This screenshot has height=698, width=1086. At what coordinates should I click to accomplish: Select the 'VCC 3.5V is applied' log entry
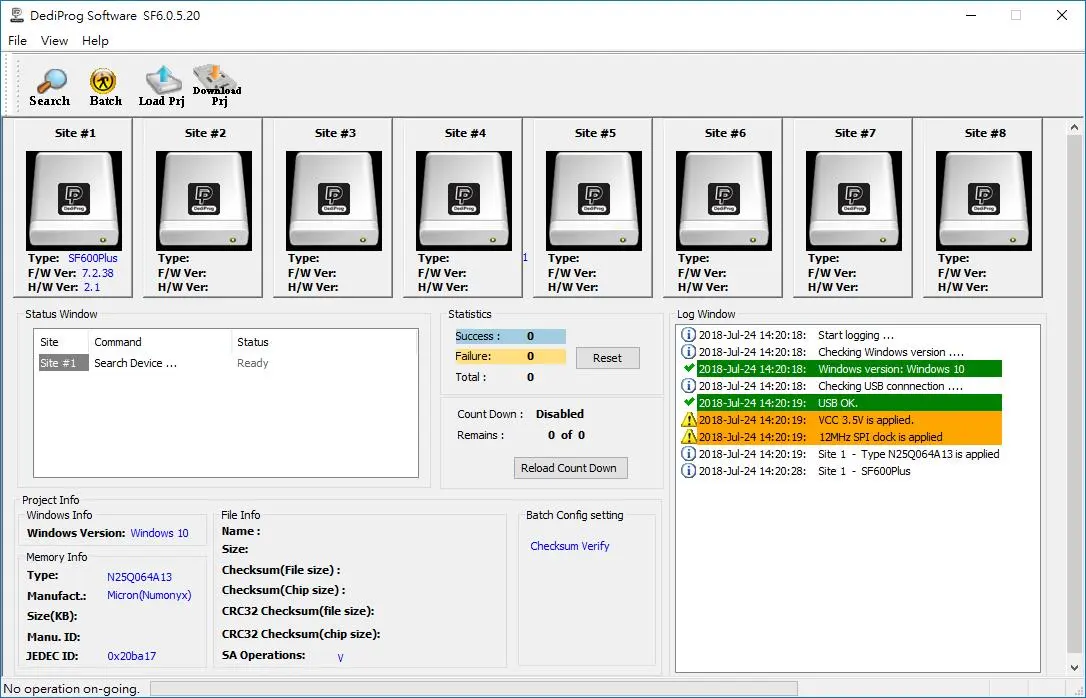tap(848, 420)
